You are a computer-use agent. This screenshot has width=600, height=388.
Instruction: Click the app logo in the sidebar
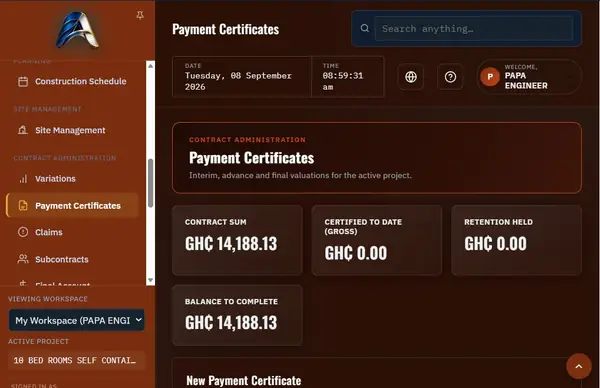pos(77,30)
